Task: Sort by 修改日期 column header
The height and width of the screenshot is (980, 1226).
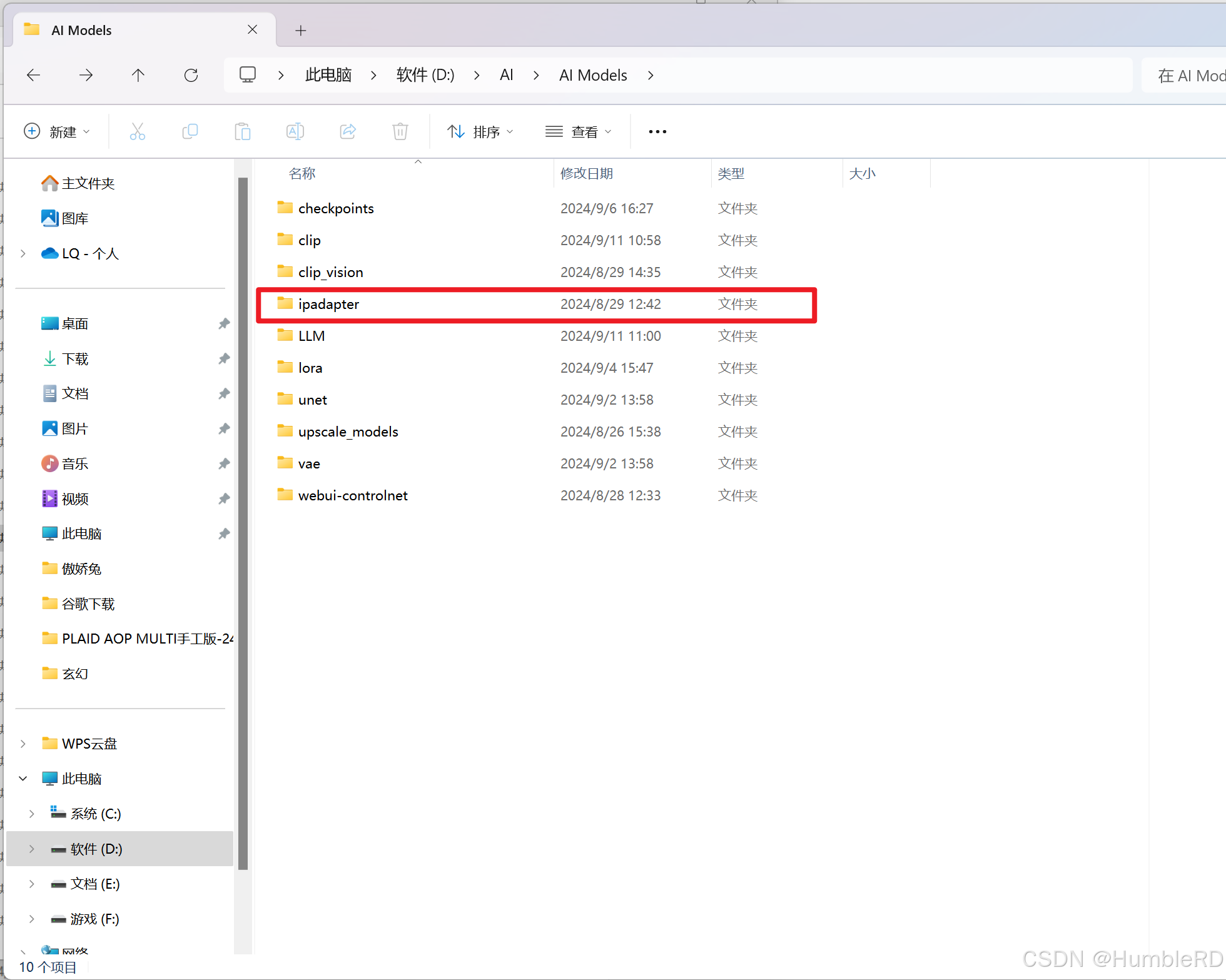Action: pyautogui.click(x=587, y=173)
